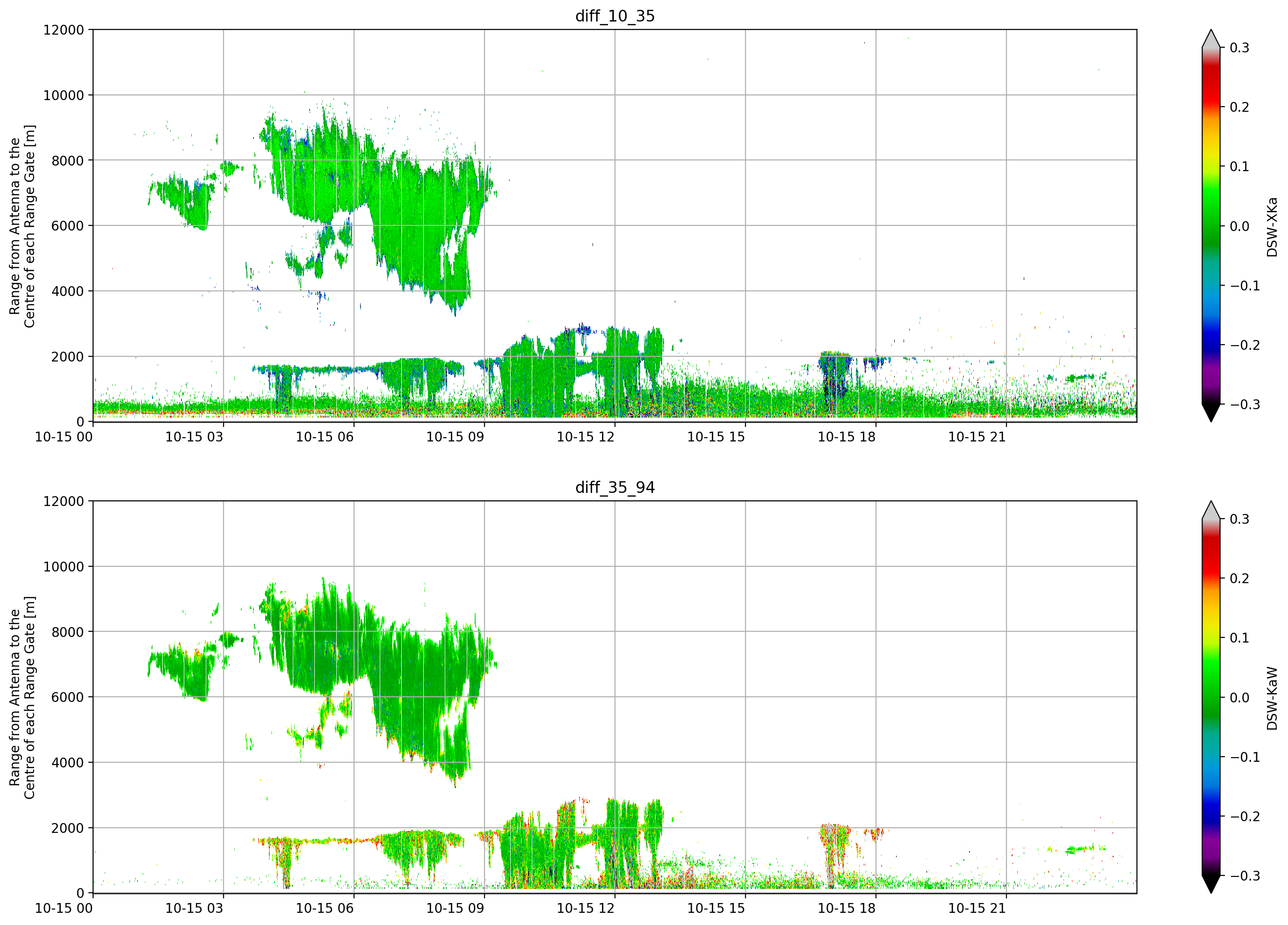Click the black lower arrow of DSW-XKa colorbar
Image resolution: width=1288 pixels, height=925 pixels.
(1211, 413)
